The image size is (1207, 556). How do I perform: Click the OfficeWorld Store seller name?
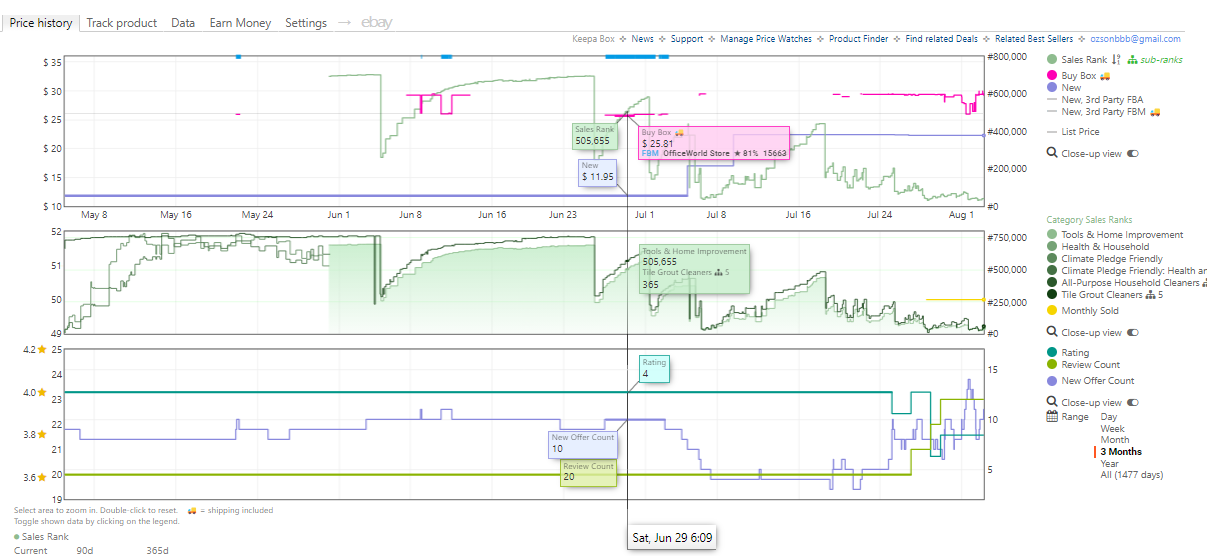point(698,153)
